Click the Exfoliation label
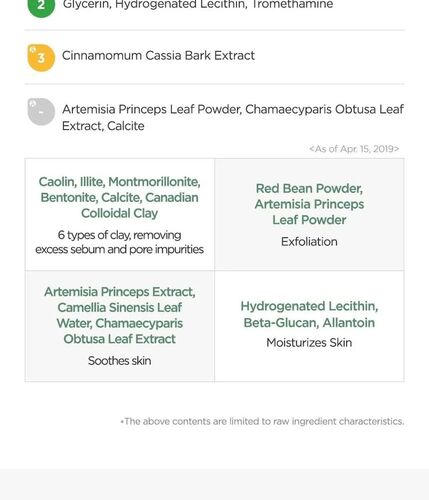Viewport: 429px width, 500px height. [x=309, y=242]
